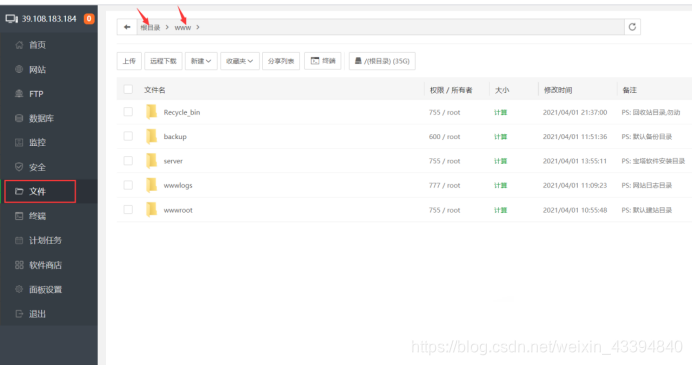The width and height of the screenshot is (692, 365).
Task: Click the gear icon beside 面板设置
Action: click(x=19, y=289)
